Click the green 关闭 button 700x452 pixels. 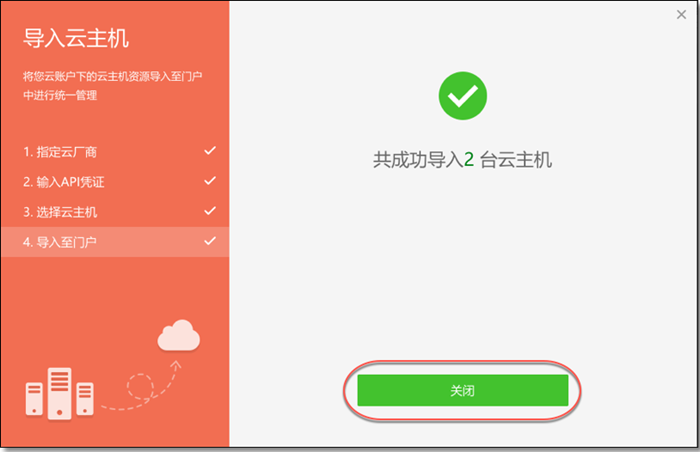[462, 390]
